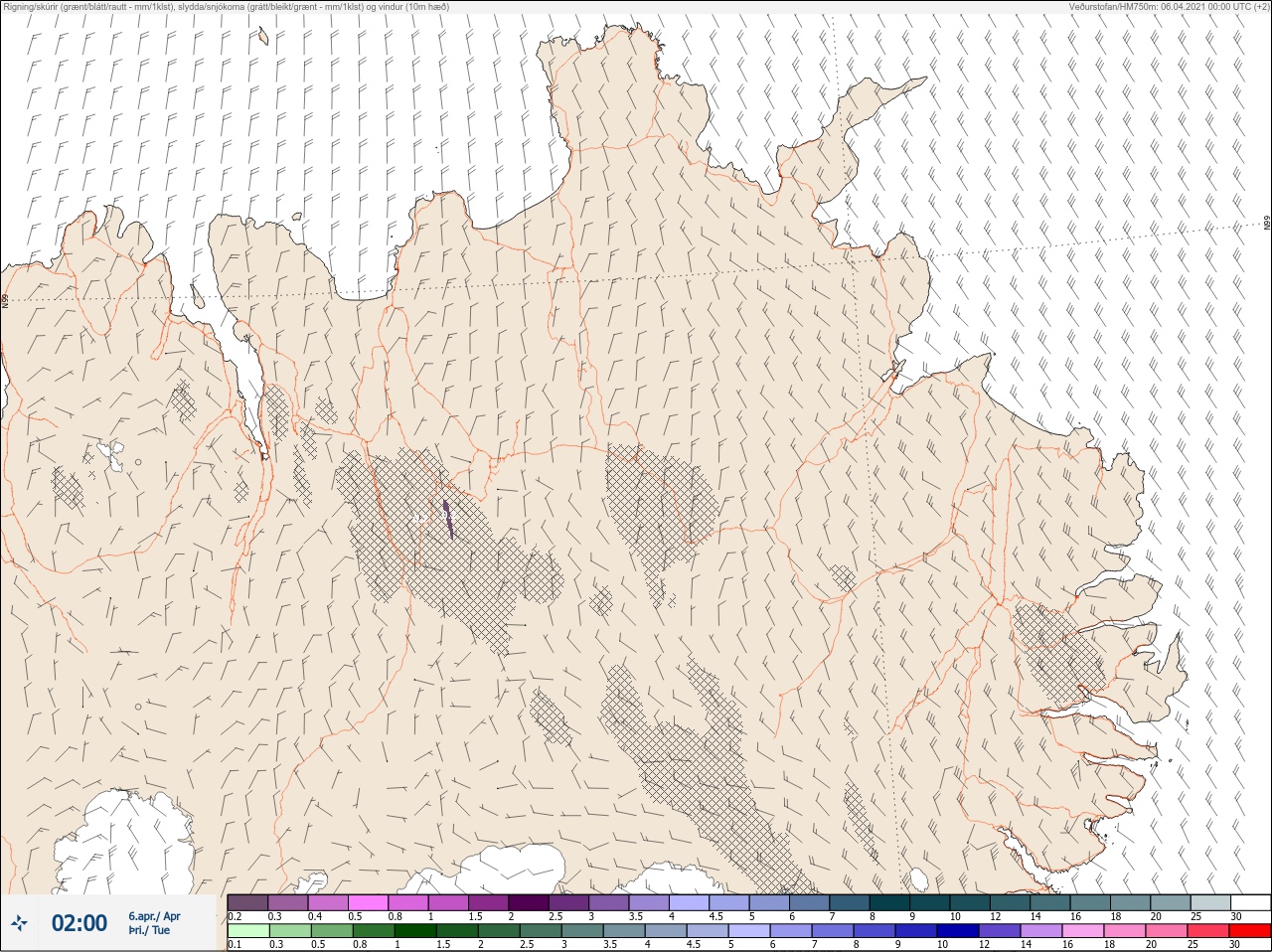Image resolution: width=1272 pixels, height=952 pixels.
Task: Select upper legend swatch between 16 and 18
Action: (x=1090, y=903)
